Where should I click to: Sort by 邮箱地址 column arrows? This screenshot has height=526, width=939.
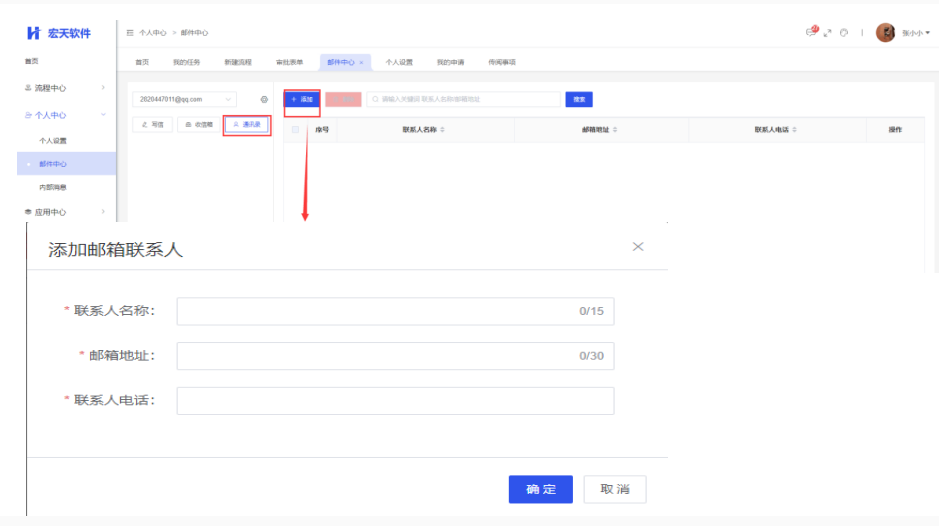point(615,129)
